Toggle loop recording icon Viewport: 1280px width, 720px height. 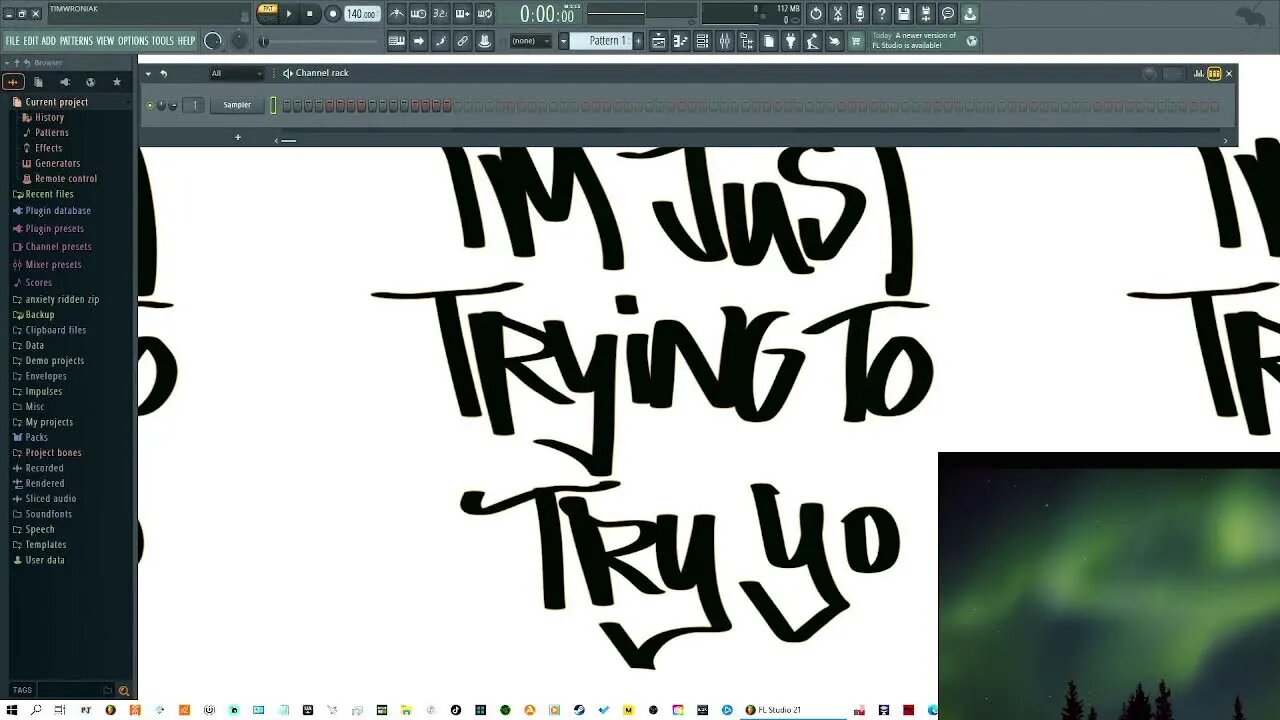coord(484,14)
